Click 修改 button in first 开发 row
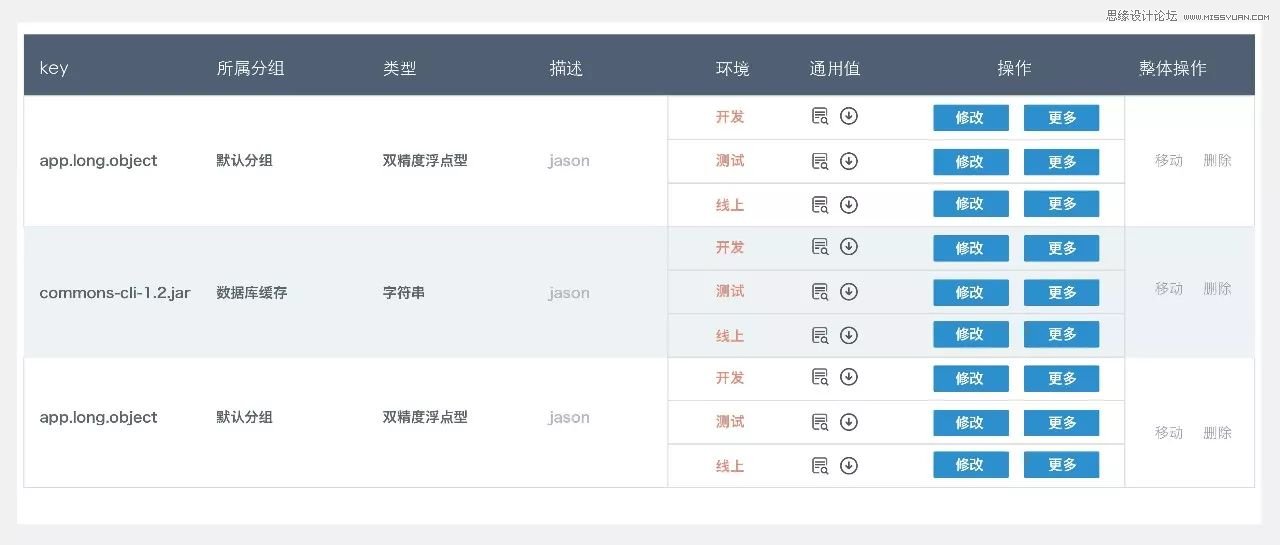This screenshot has width=1280, height=545. coord(970,118)
